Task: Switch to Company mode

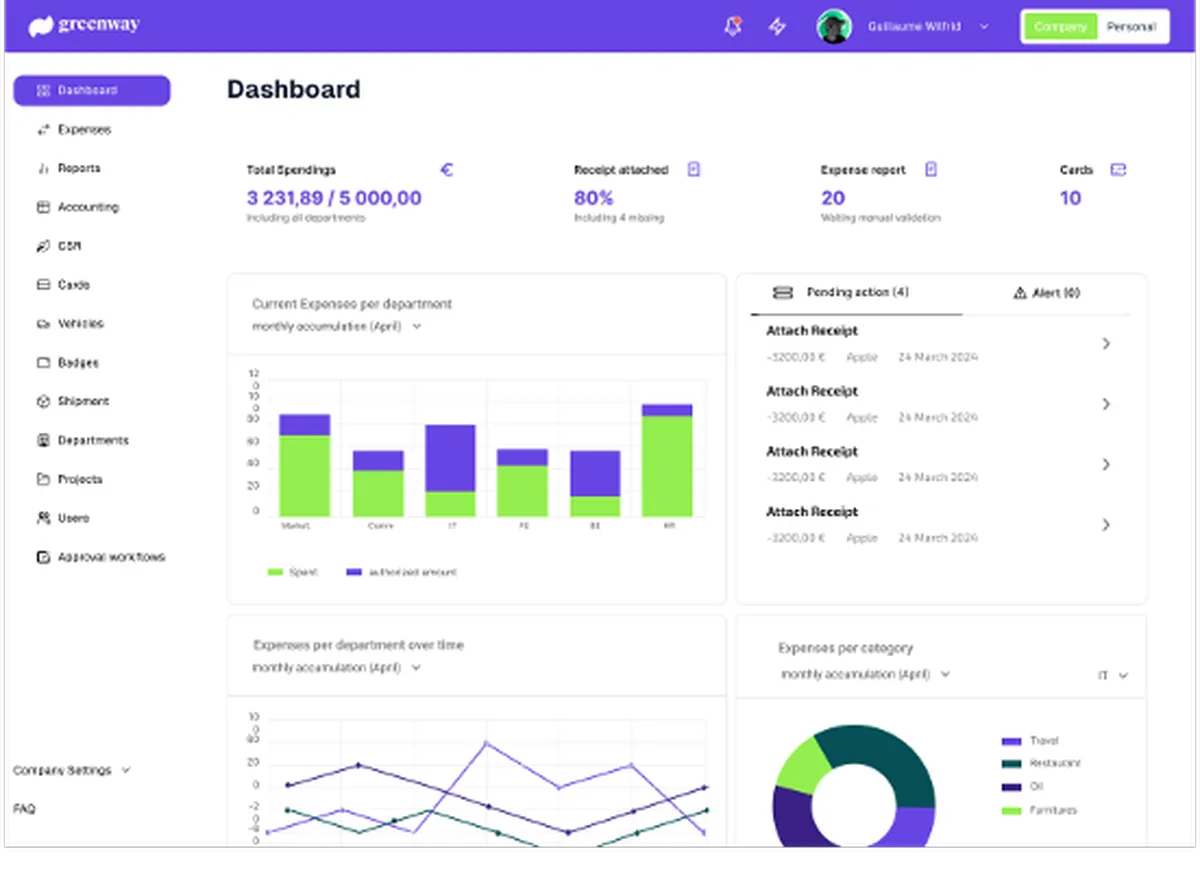Action: [1060, 27]
